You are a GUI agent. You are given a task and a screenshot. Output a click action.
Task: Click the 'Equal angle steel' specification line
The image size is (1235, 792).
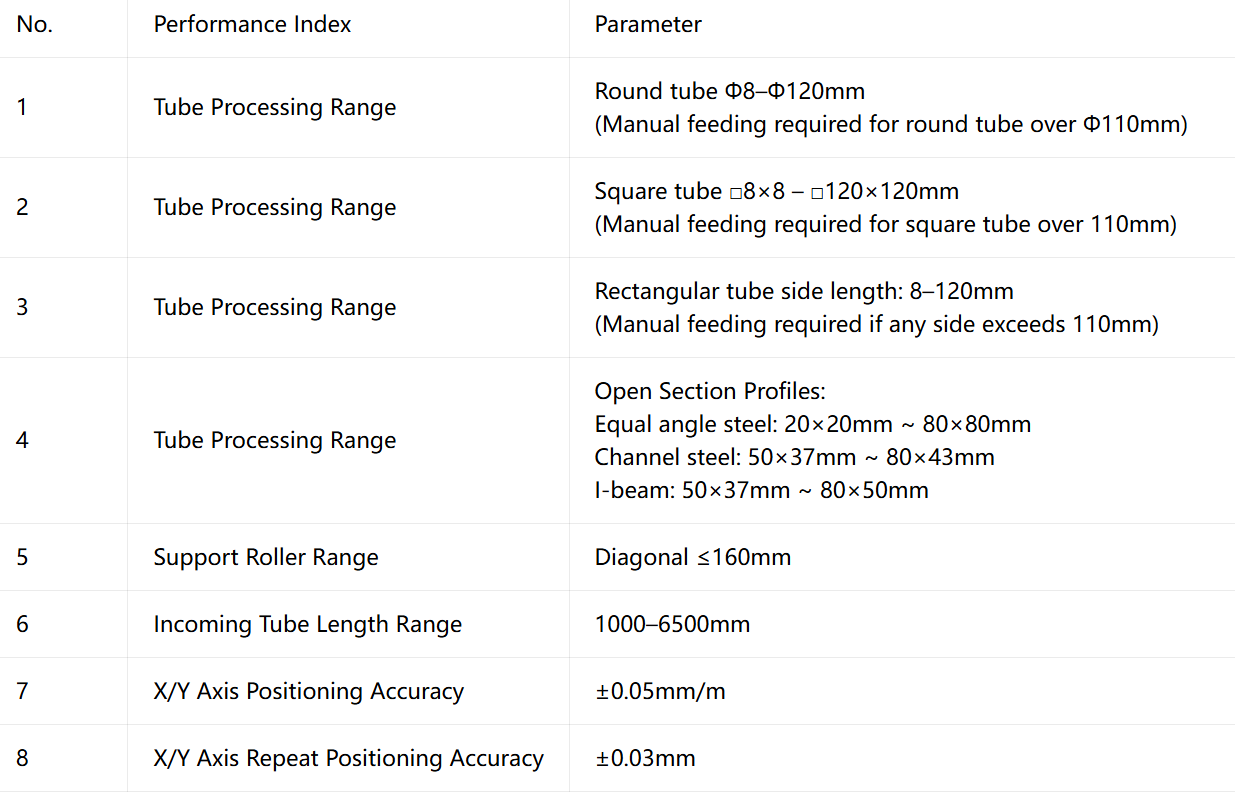tap(813, 424)
